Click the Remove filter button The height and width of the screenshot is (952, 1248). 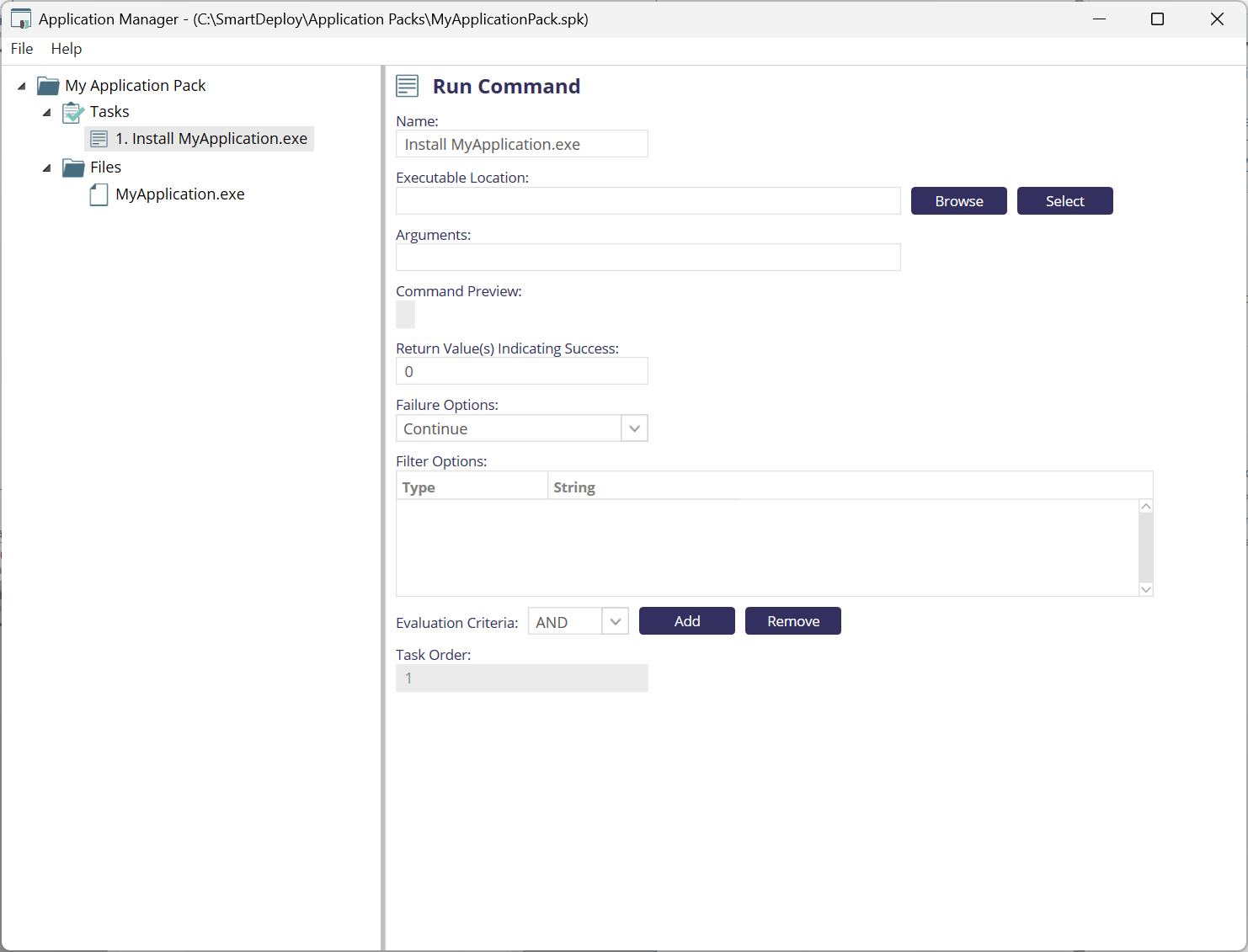click(x=792, y=621)
